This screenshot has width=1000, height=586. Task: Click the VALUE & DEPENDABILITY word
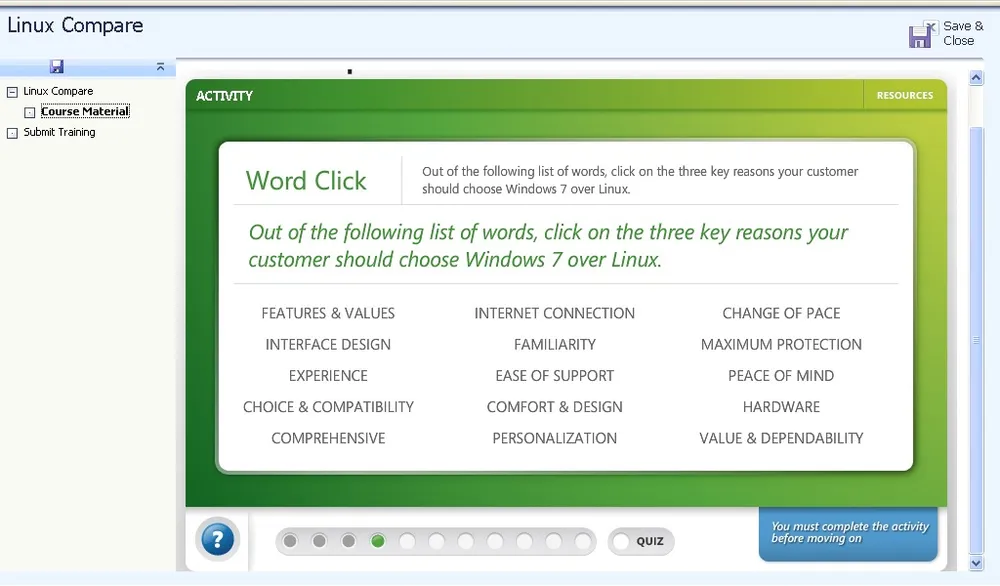coord(781,438)
